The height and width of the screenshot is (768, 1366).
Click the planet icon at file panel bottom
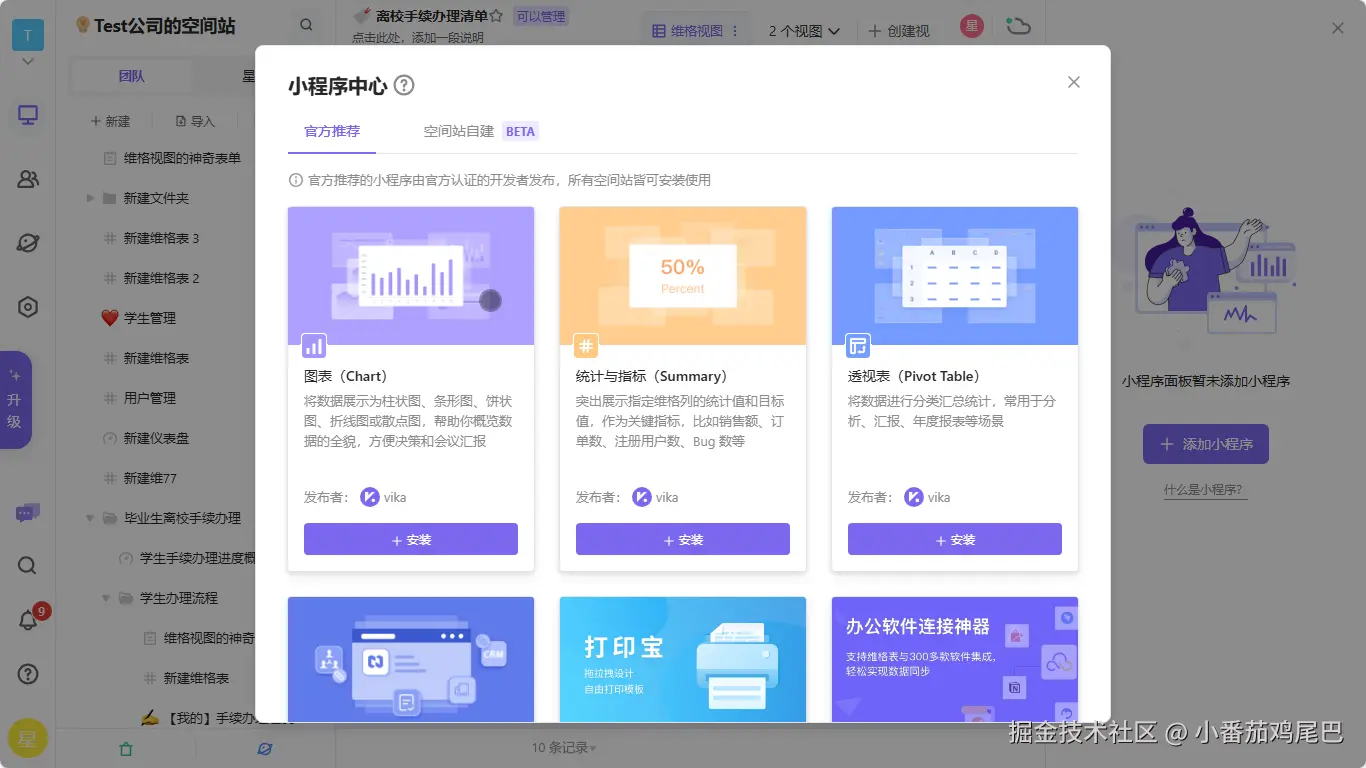tap(265, 748)
